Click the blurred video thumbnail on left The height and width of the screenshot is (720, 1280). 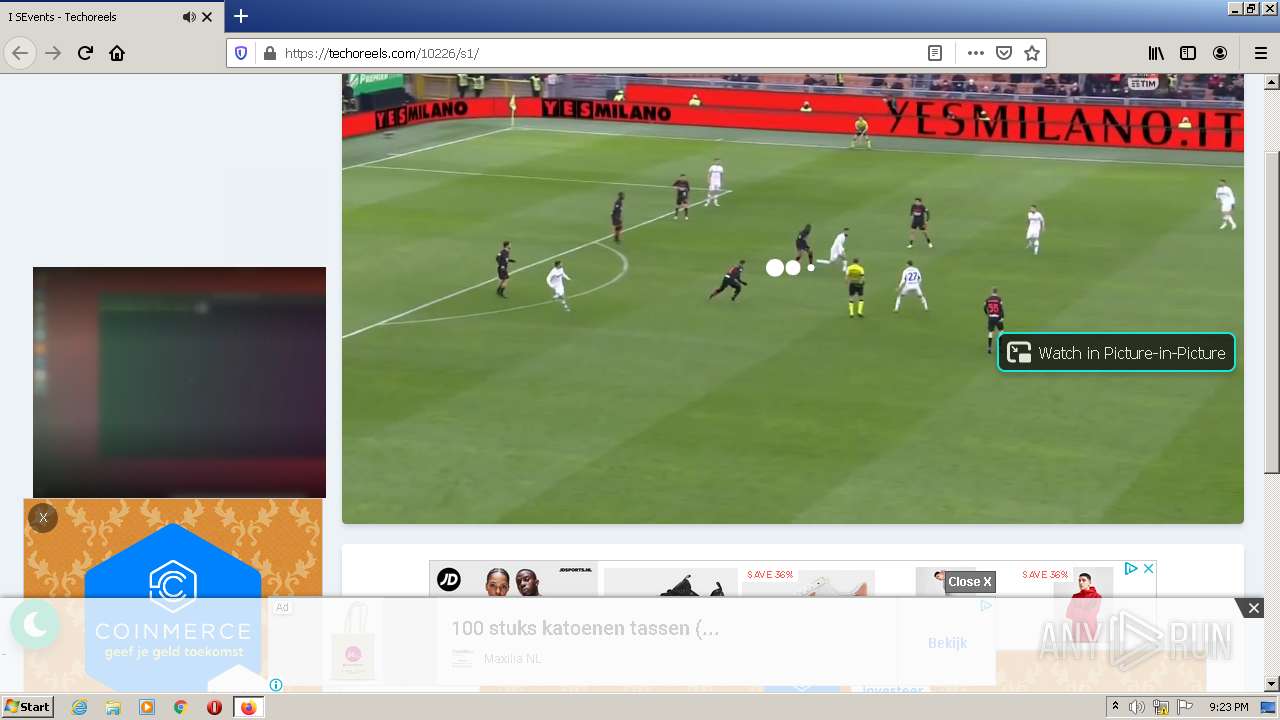pos(179,382)
